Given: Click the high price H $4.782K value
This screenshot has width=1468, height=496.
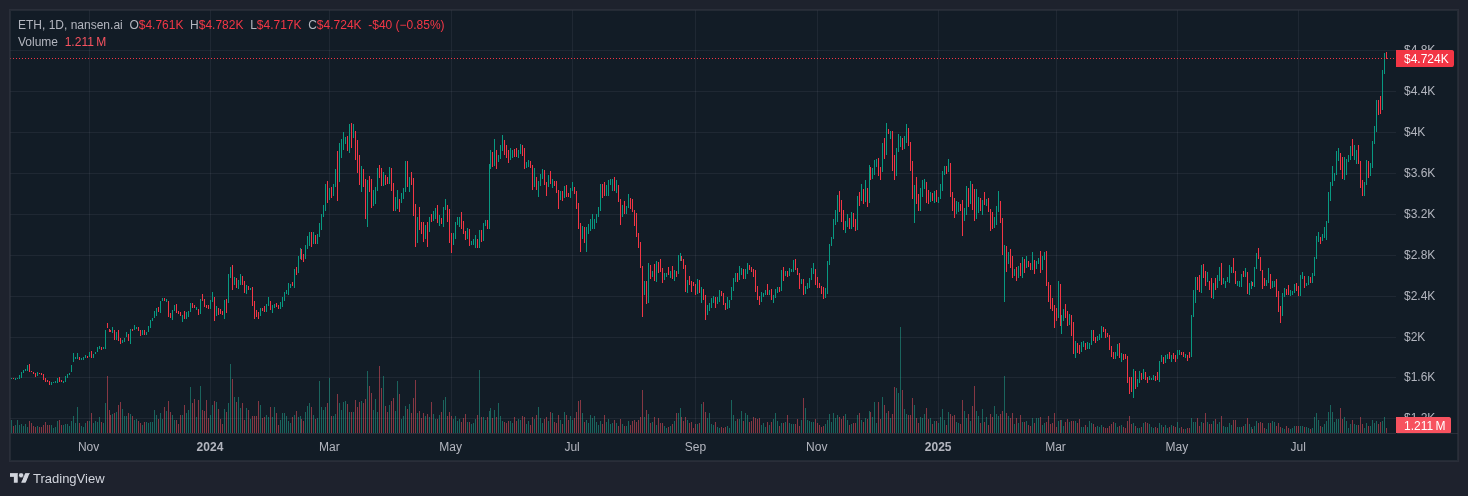Looking at the screenshot, I should pyautogui.click(x=220, y=25).
